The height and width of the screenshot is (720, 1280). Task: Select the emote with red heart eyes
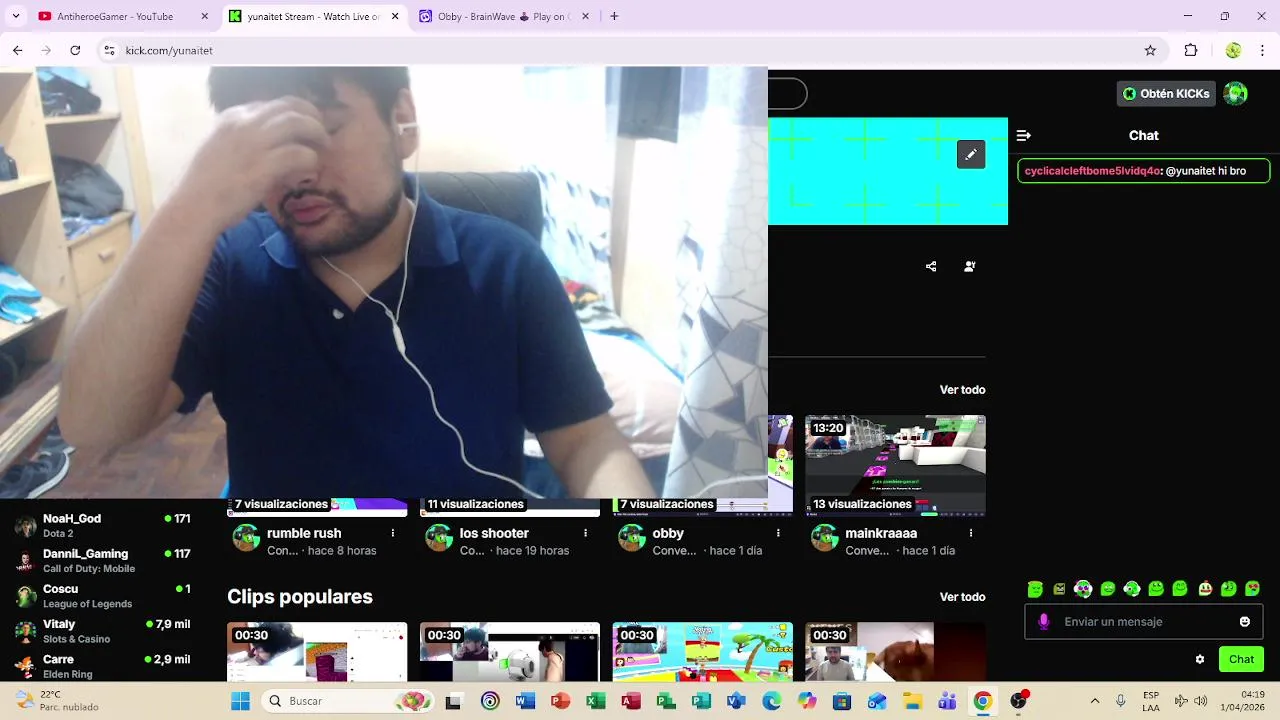tap(1253, 589)
